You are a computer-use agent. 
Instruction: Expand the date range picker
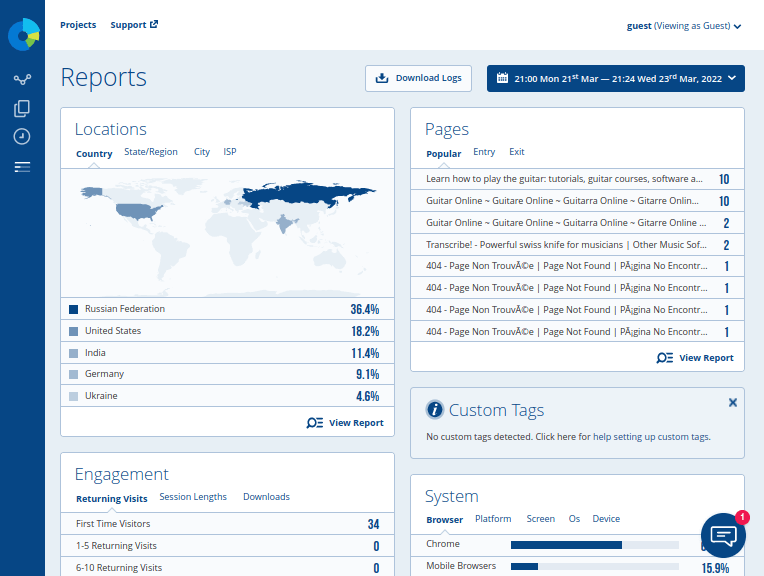[x=615, y=78]
